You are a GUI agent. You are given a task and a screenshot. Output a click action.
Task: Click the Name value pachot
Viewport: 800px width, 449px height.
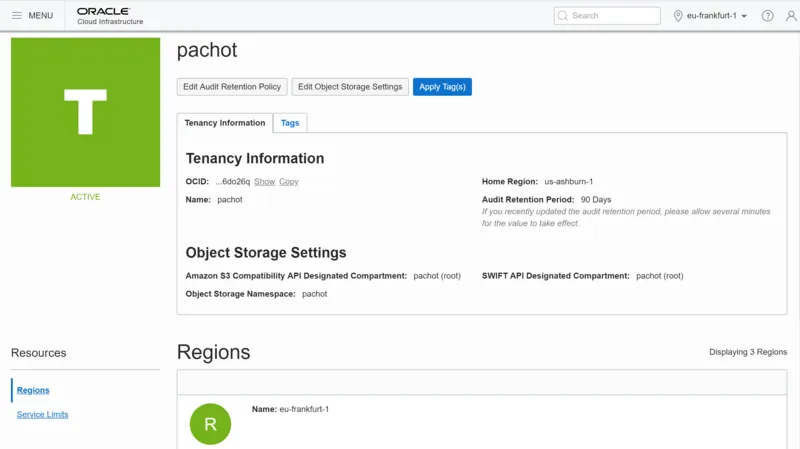[x=230, y=199]
